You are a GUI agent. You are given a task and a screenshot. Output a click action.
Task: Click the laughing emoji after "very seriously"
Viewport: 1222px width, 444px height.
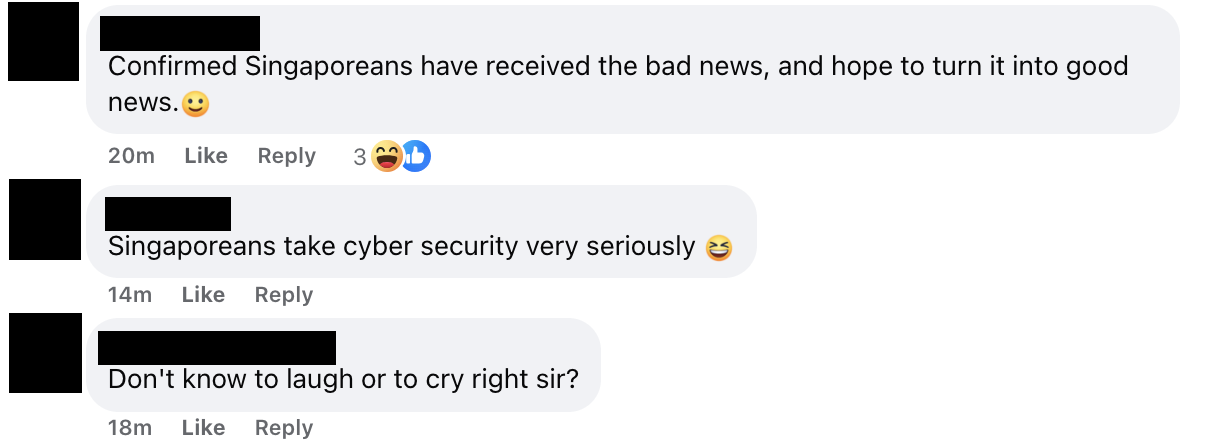pos(718,247)
